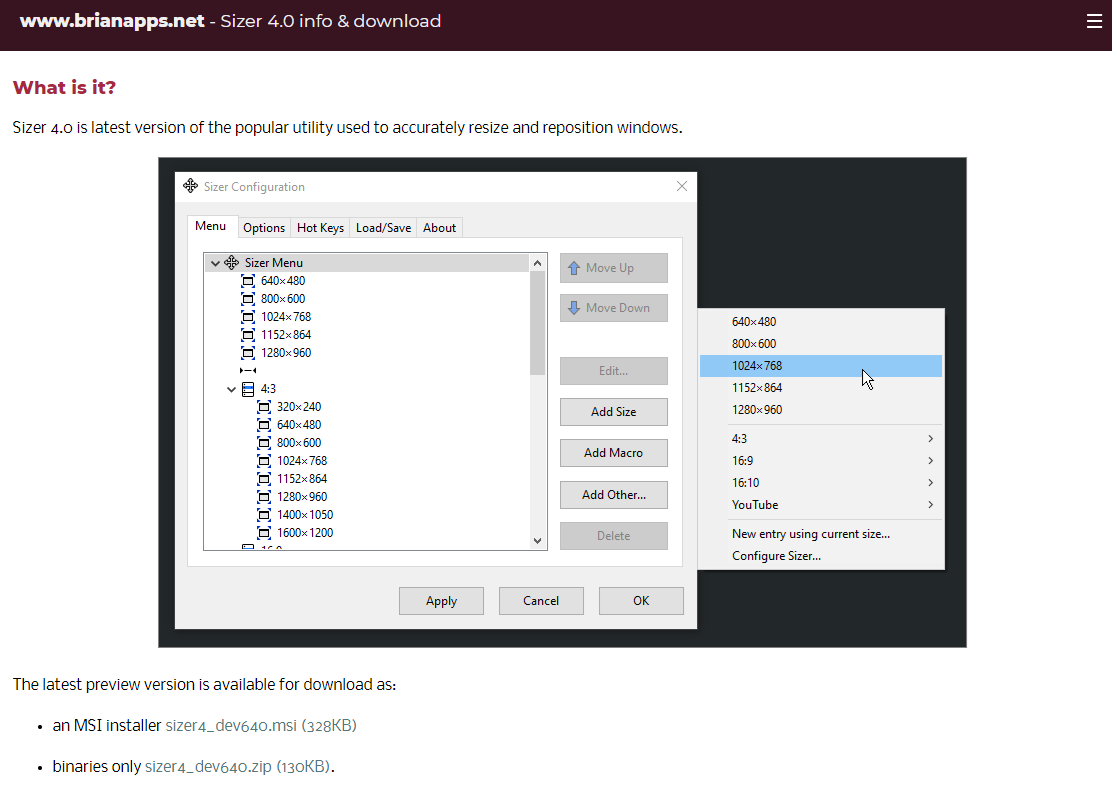Choose 1024×768 in the popup menu
Screen dimensions: 1112x793
[x=821, y=366]
